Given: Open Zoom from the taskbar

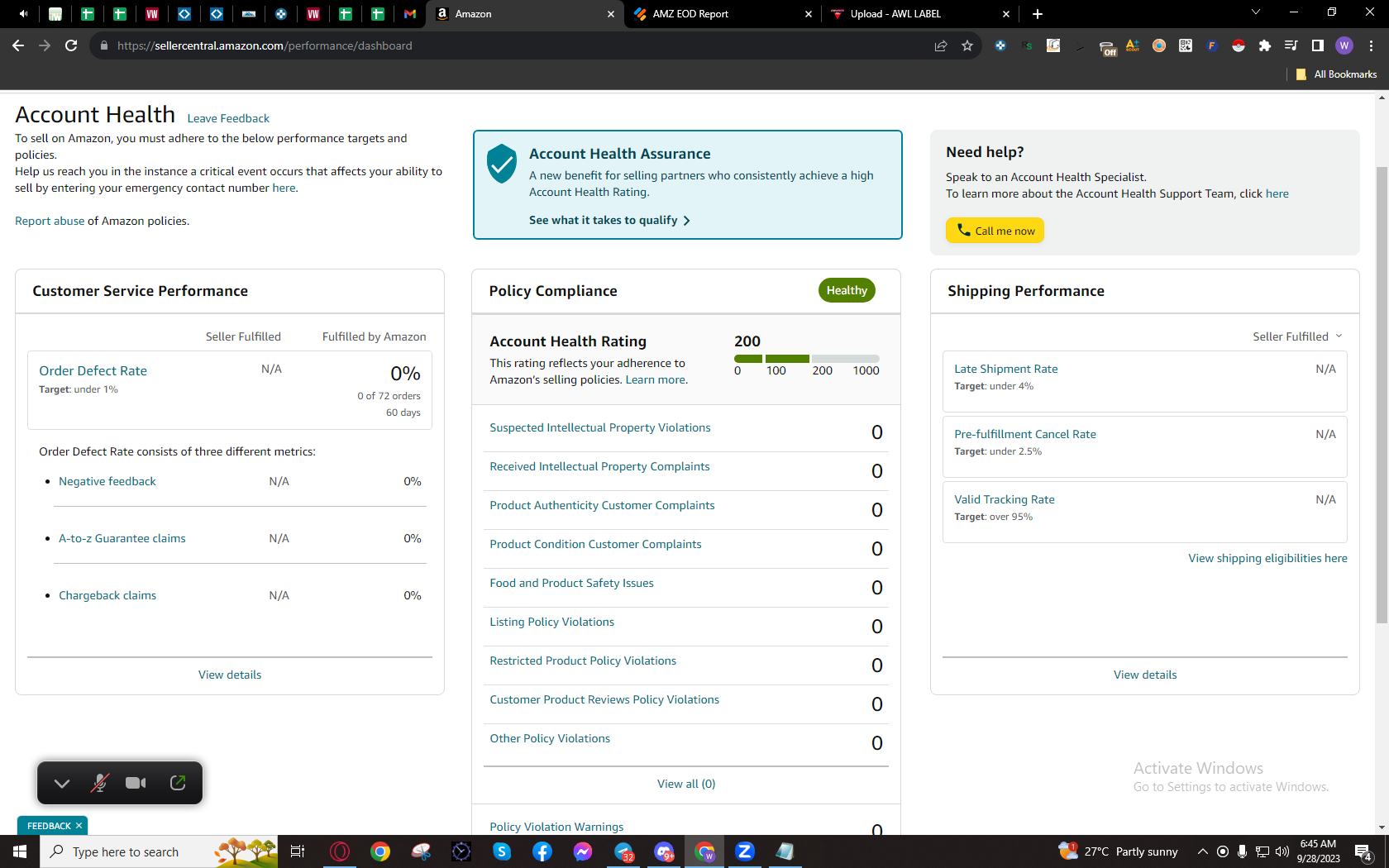Looking at the screenshot, I should click(x=745, y=851).
